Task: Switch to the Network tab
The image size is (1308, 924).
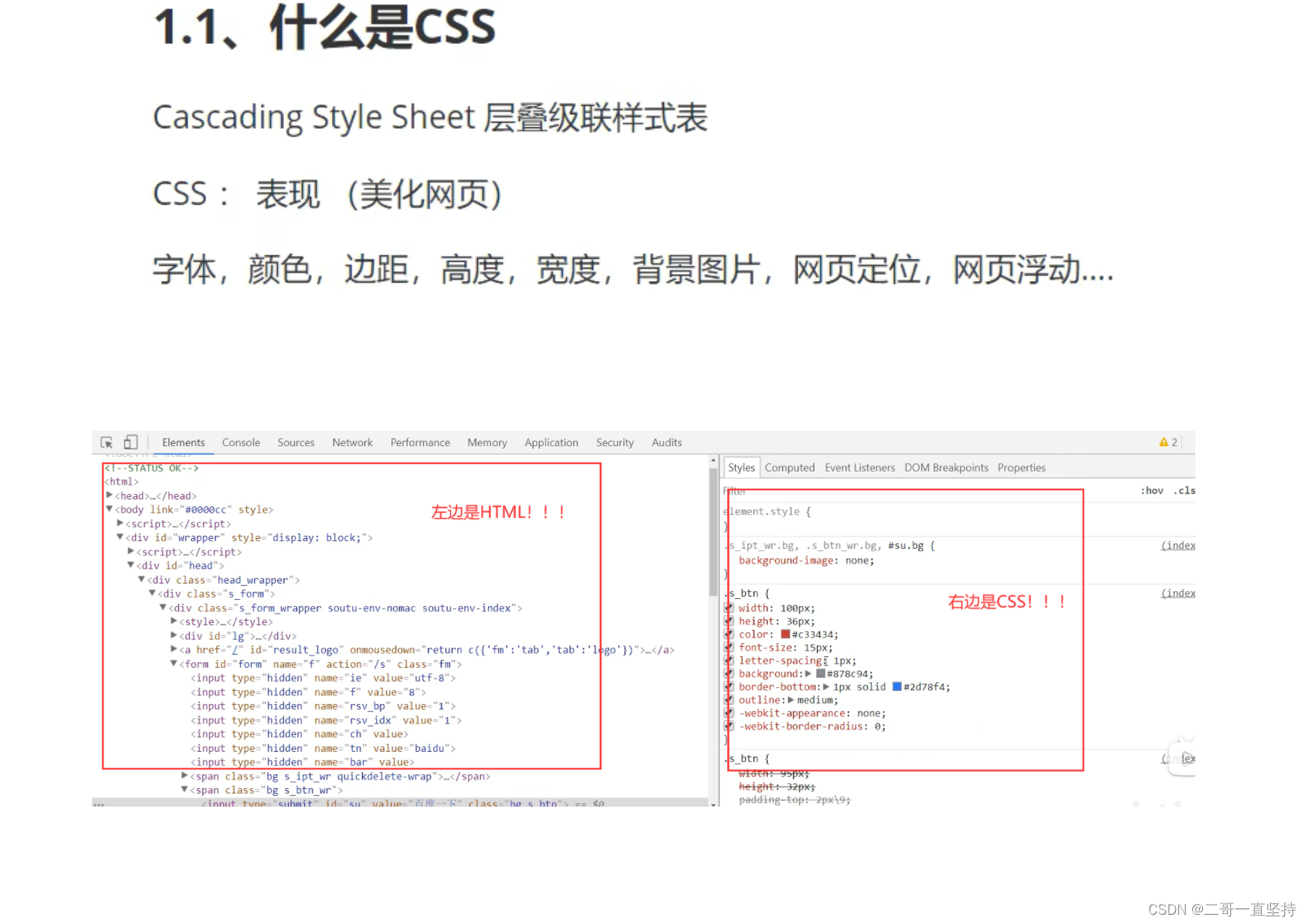Action: coord(352,442)
